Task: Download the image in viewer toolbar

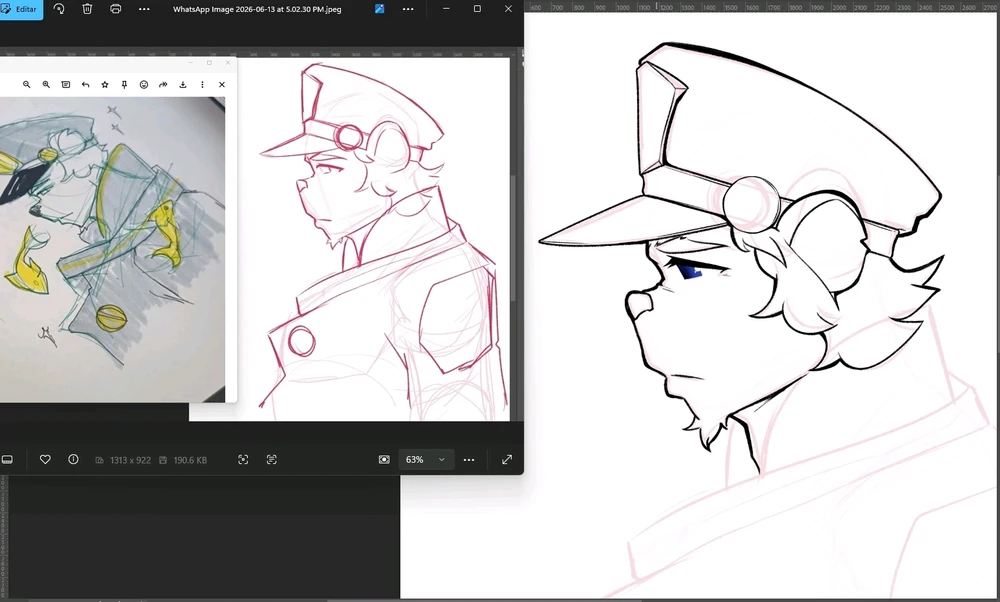Action: point(183,84)
